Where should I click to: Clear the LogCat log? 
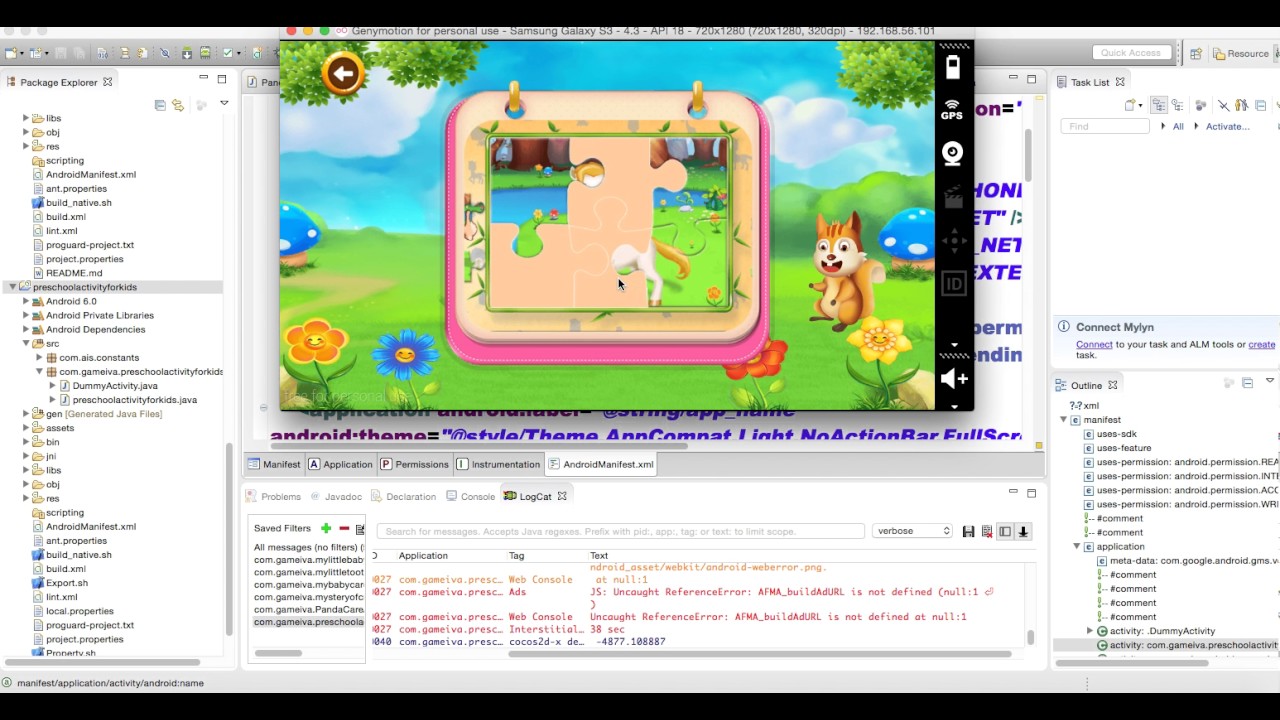point(987,532)
